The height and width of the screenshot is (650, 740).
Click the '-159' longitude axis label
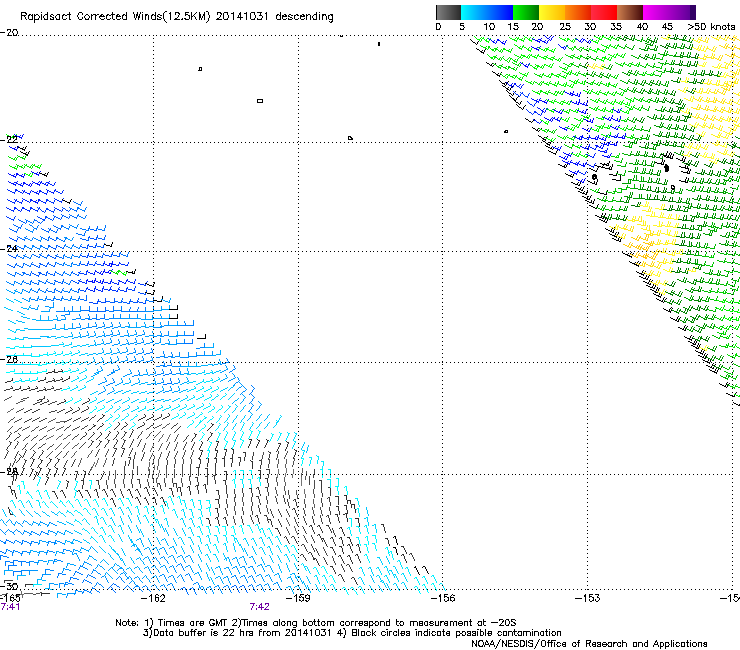click(x=298, y=598)
